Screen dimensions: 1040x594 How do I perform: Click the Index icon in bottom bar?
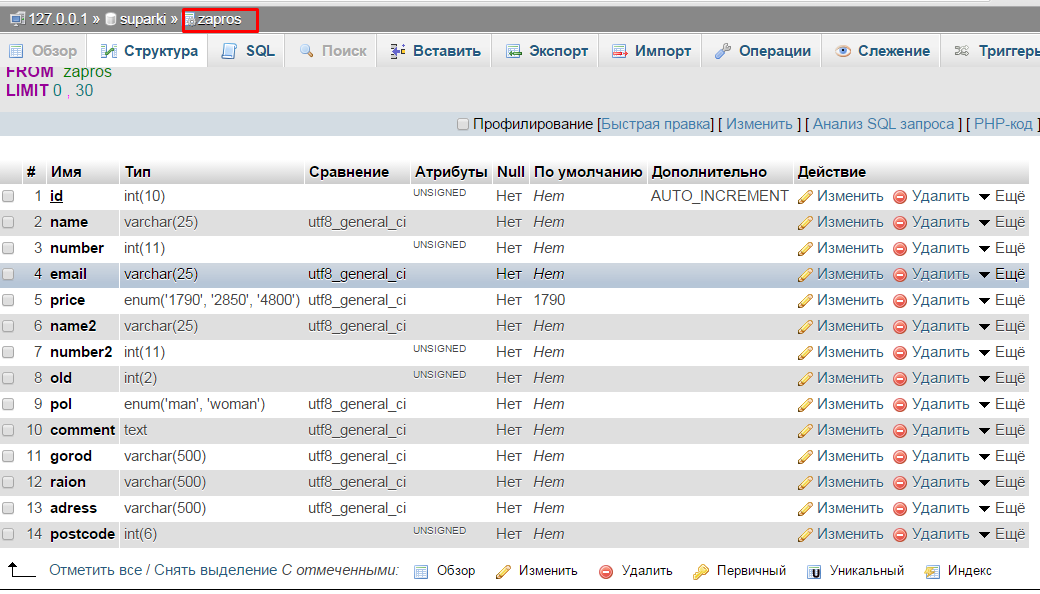click(932, 572)
